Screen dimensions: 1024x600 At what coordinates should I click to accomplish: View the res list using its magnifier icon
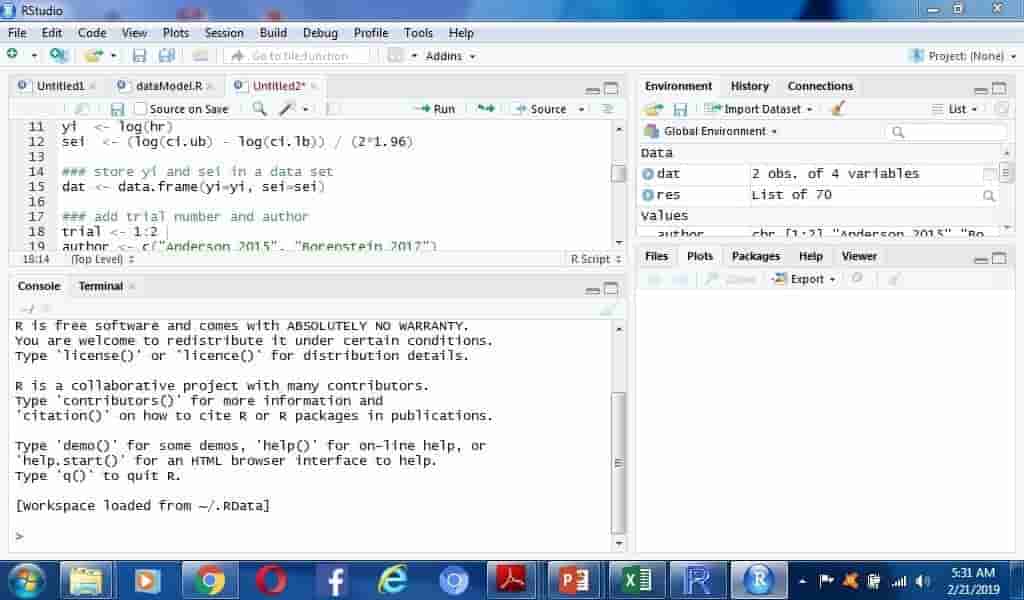989,196
